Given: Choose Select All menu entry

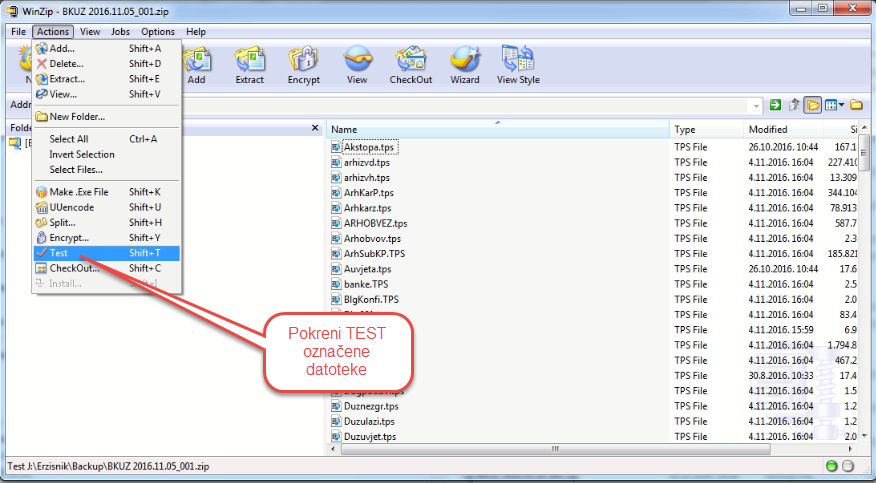Looking at the screenshot, I should [106, 139].
